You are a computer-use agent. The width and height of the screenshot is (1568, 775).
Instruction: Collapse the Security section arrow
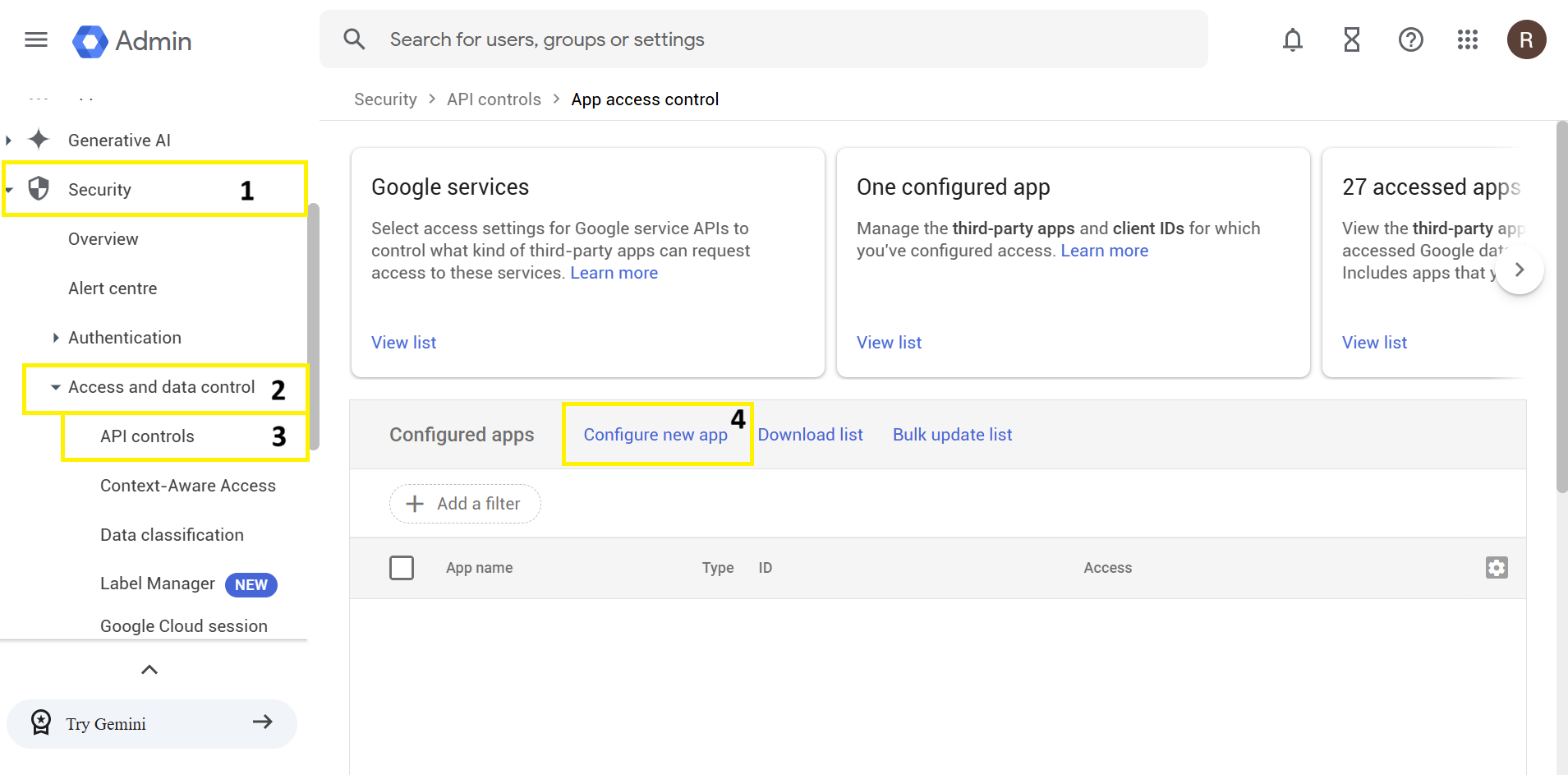coord(9,190)
